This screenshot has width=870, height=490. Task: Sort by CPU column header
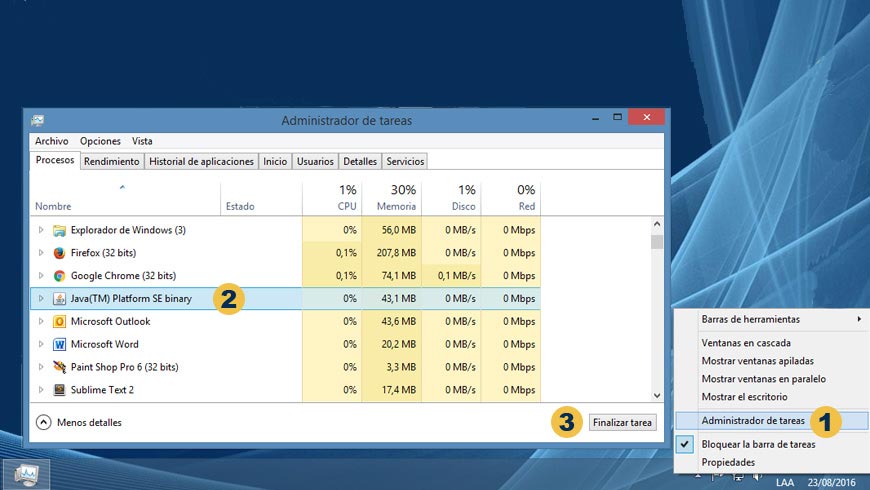coord(332,199)
